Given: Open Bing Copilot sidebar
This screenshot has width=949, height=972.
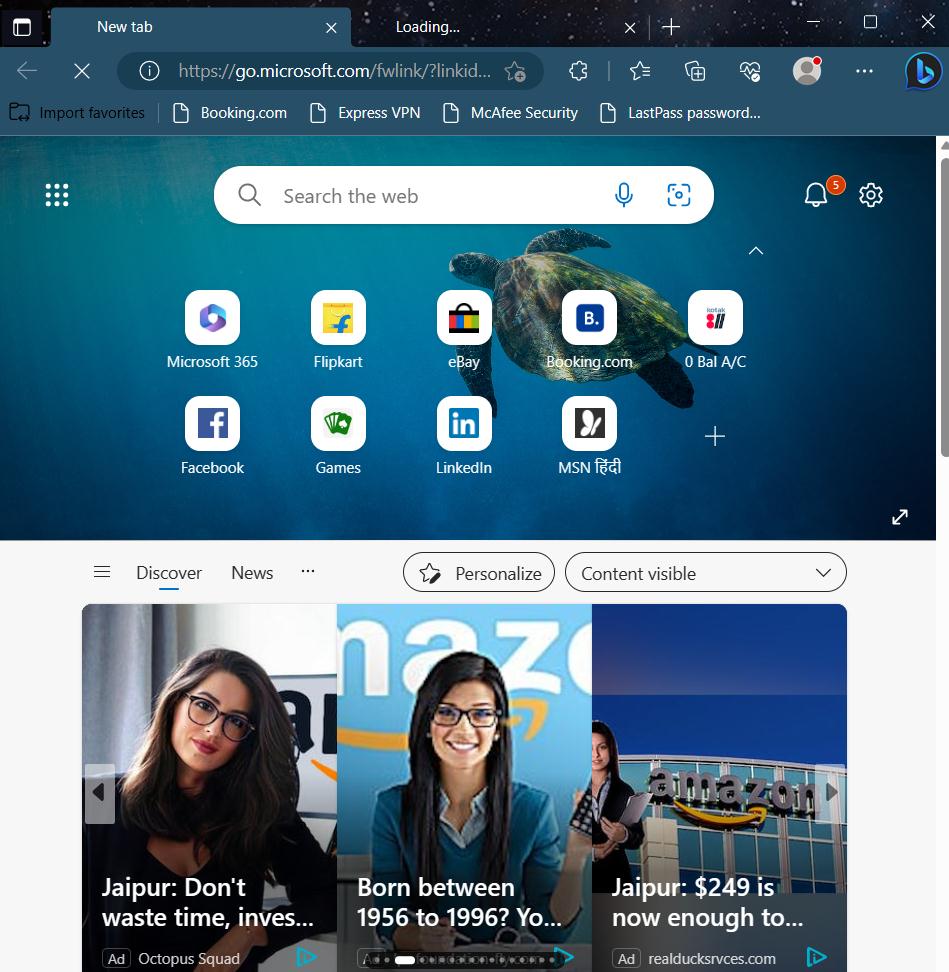Looking at the screenshot, I should click(924, 71).
